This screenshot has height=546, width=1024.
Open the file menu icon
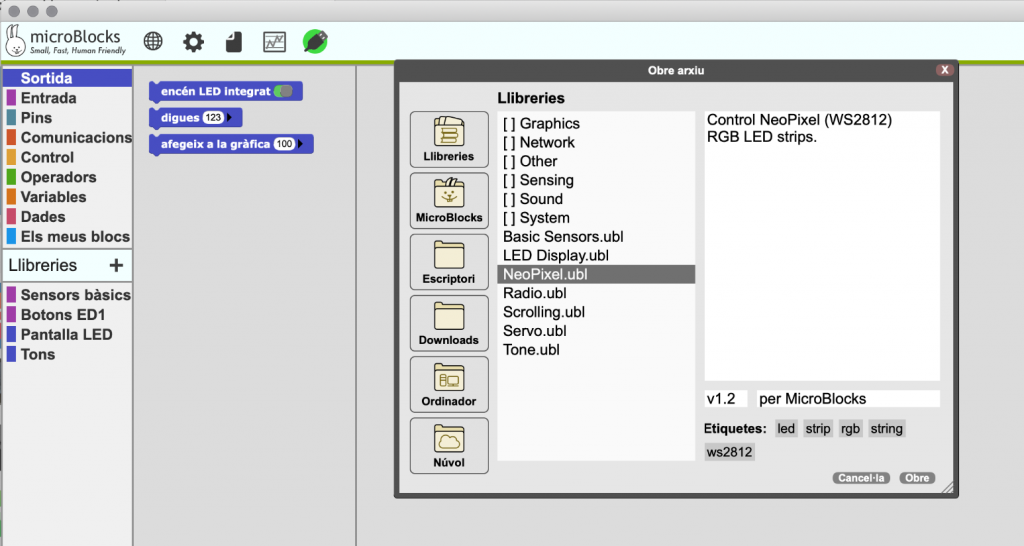click(234, 42)
